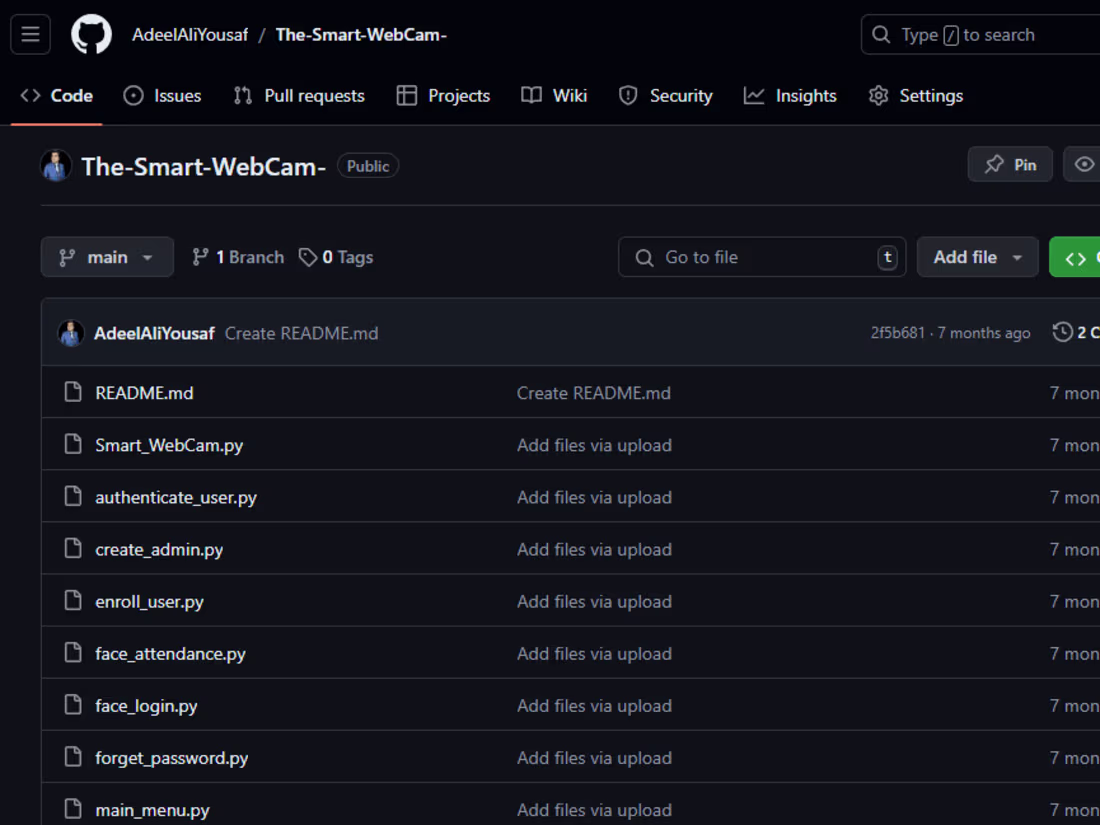Expand the Add file dropdown
Screen dimensions: 1100x825
[x=977, y=256]
